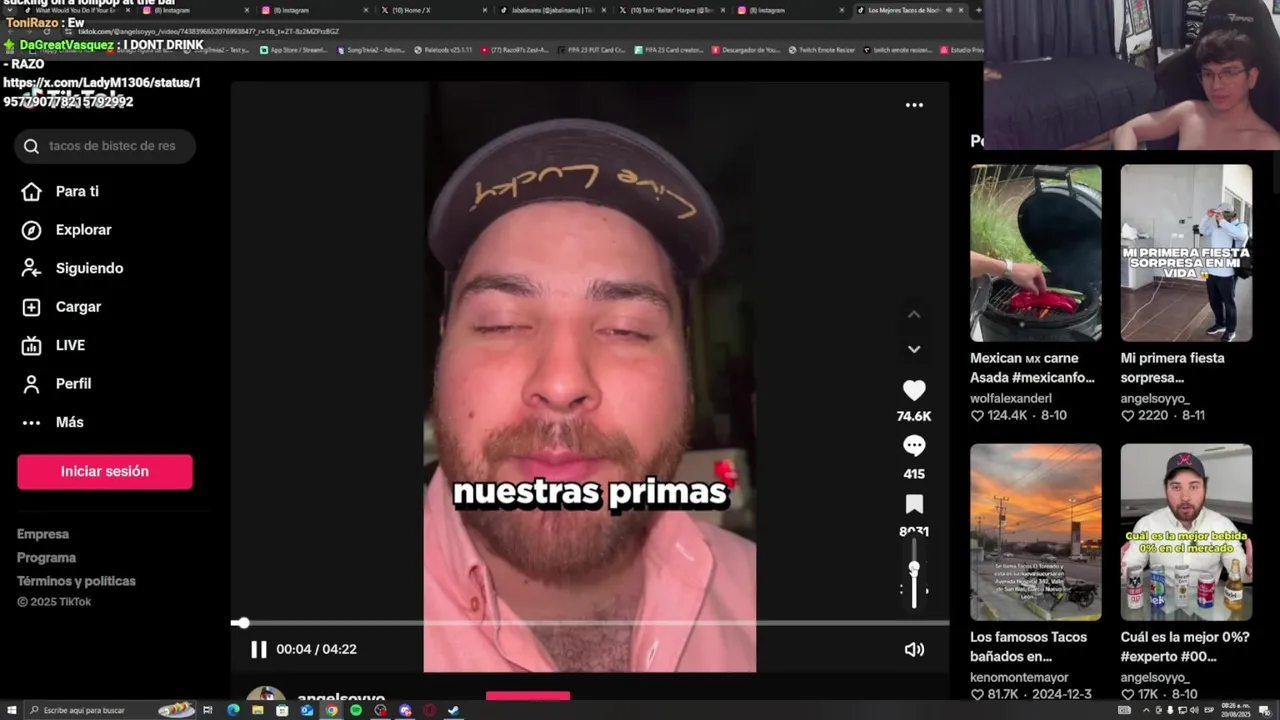The height and width of the screenshot is (720, 1280).
Task: Open the three-dot video options menu
Action: click(914, 105)
